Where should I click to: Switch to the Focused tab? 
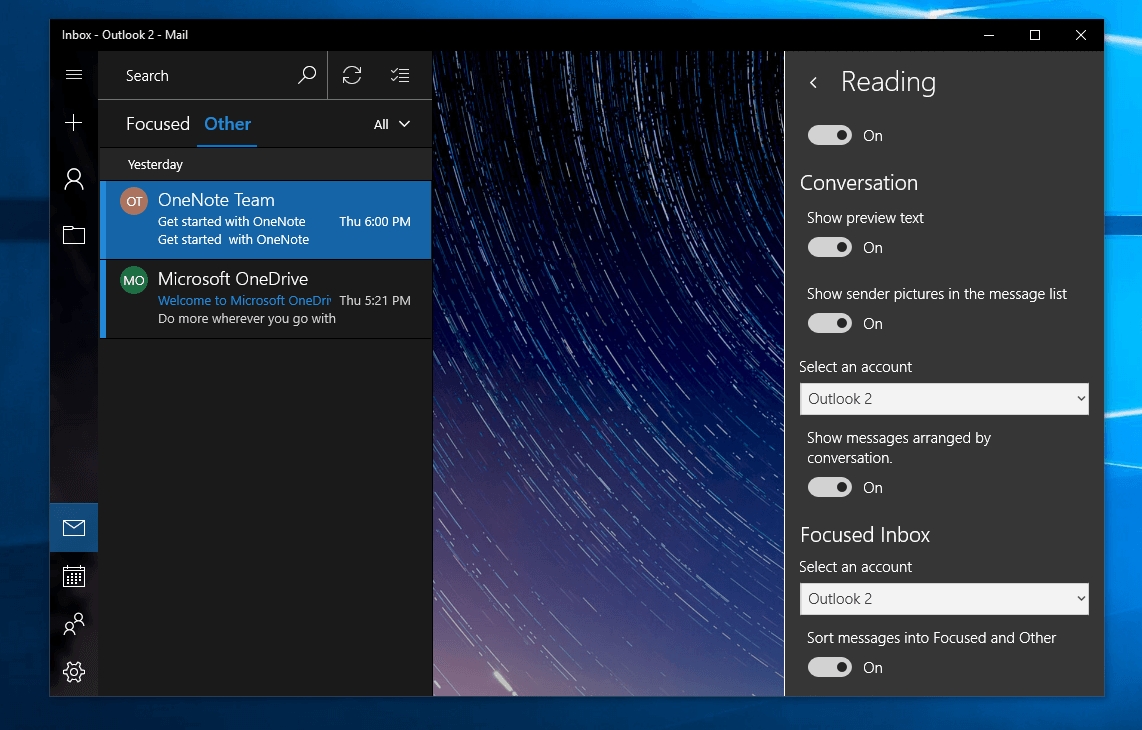pos(157,124)
